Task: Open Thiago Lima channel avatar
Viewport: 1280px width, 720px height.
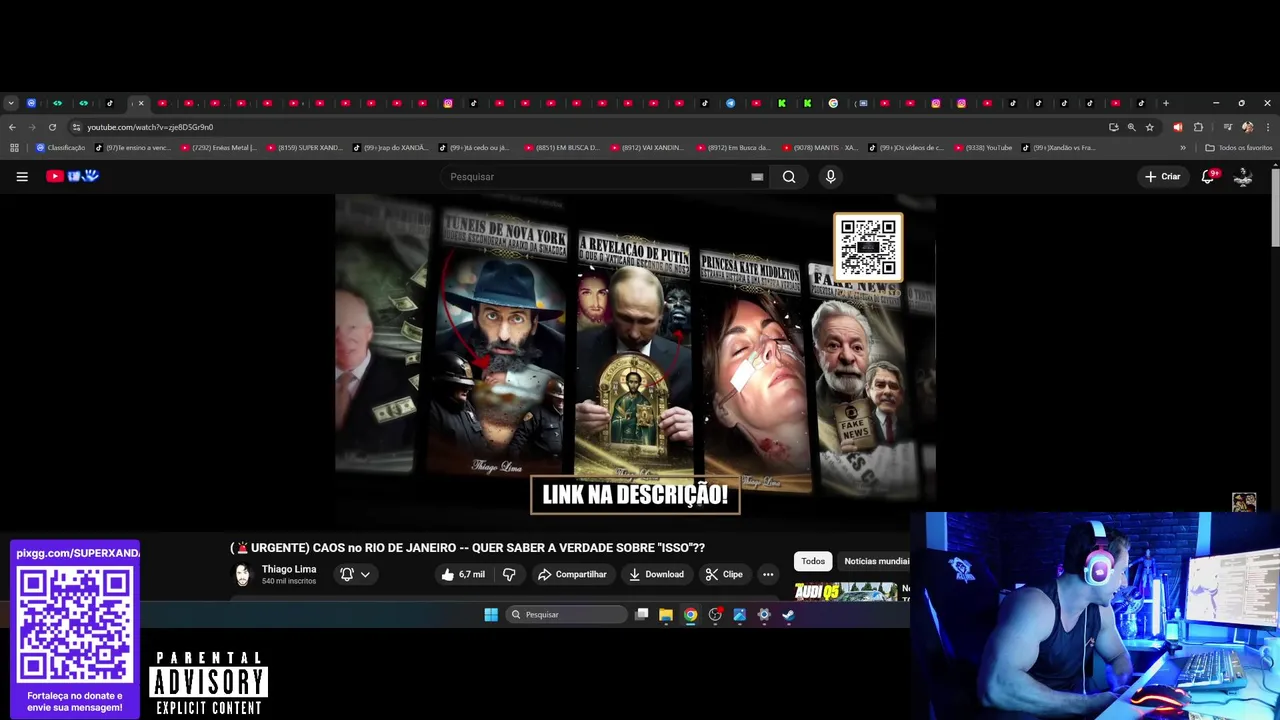Action: (x=242, y=574)
